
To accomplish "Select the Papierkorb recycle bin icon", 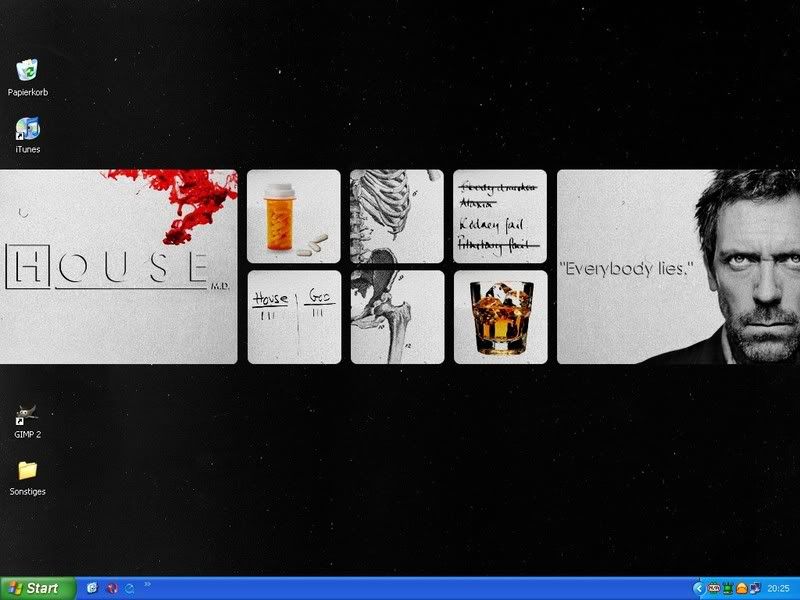I will 28,70.
